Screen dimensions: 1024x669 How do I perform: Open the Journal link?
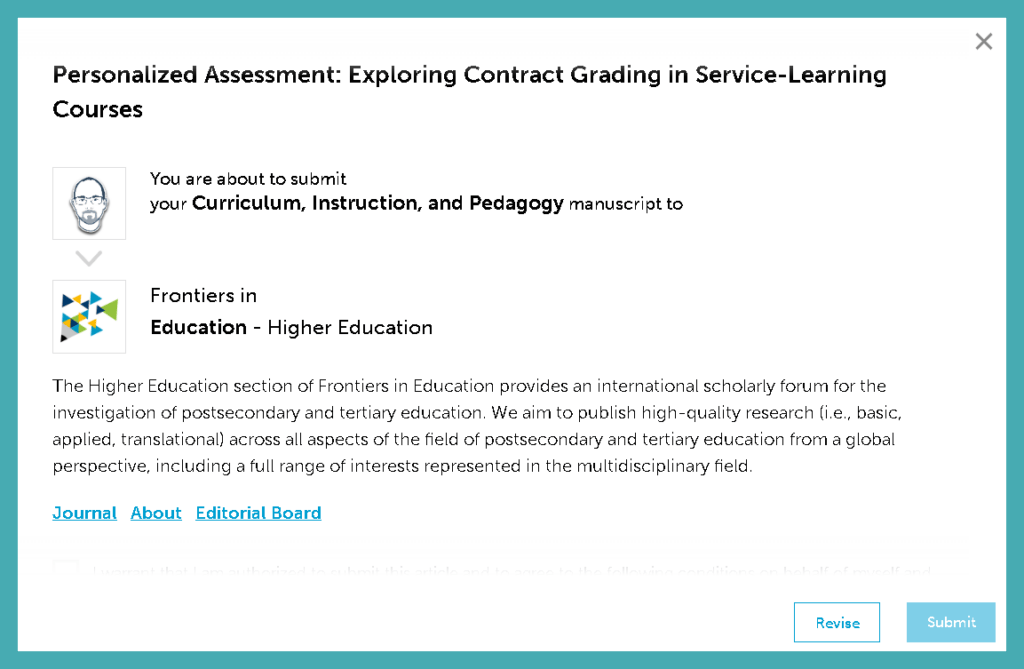click(x=85, y=513)
